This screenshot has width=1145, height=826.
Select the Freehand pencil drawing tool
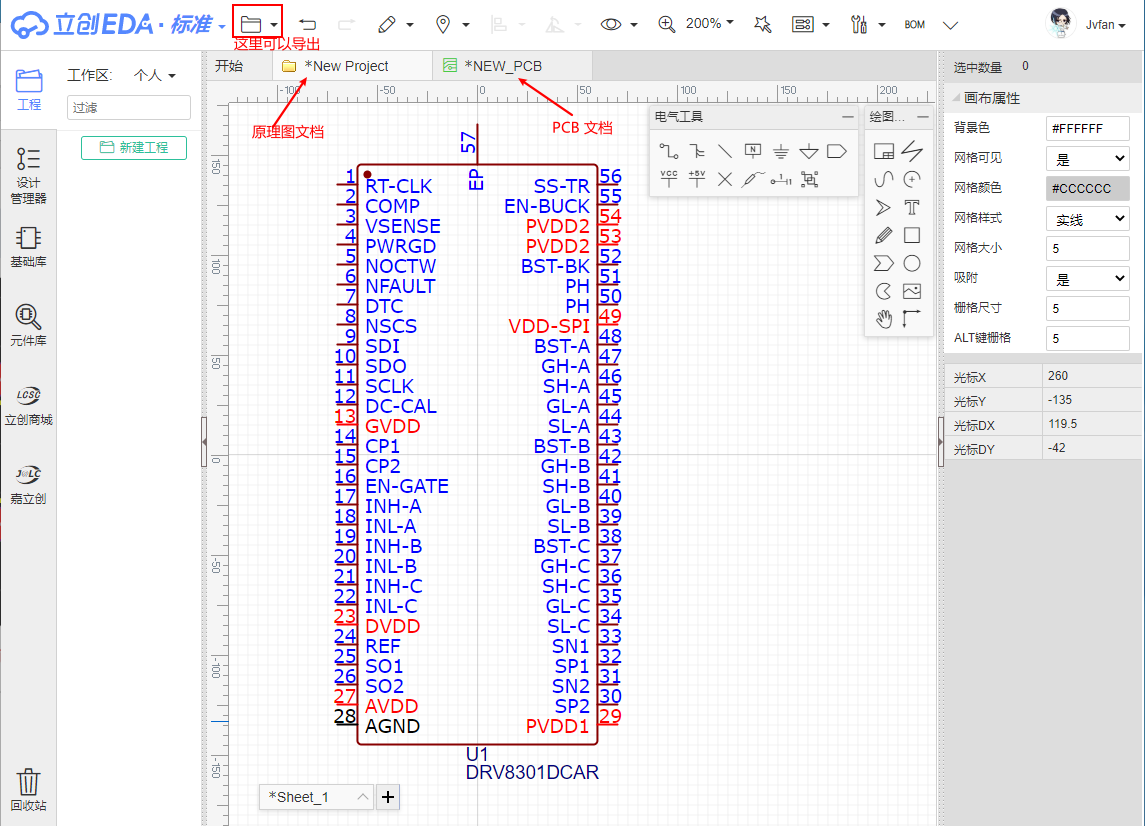point(884,235)
